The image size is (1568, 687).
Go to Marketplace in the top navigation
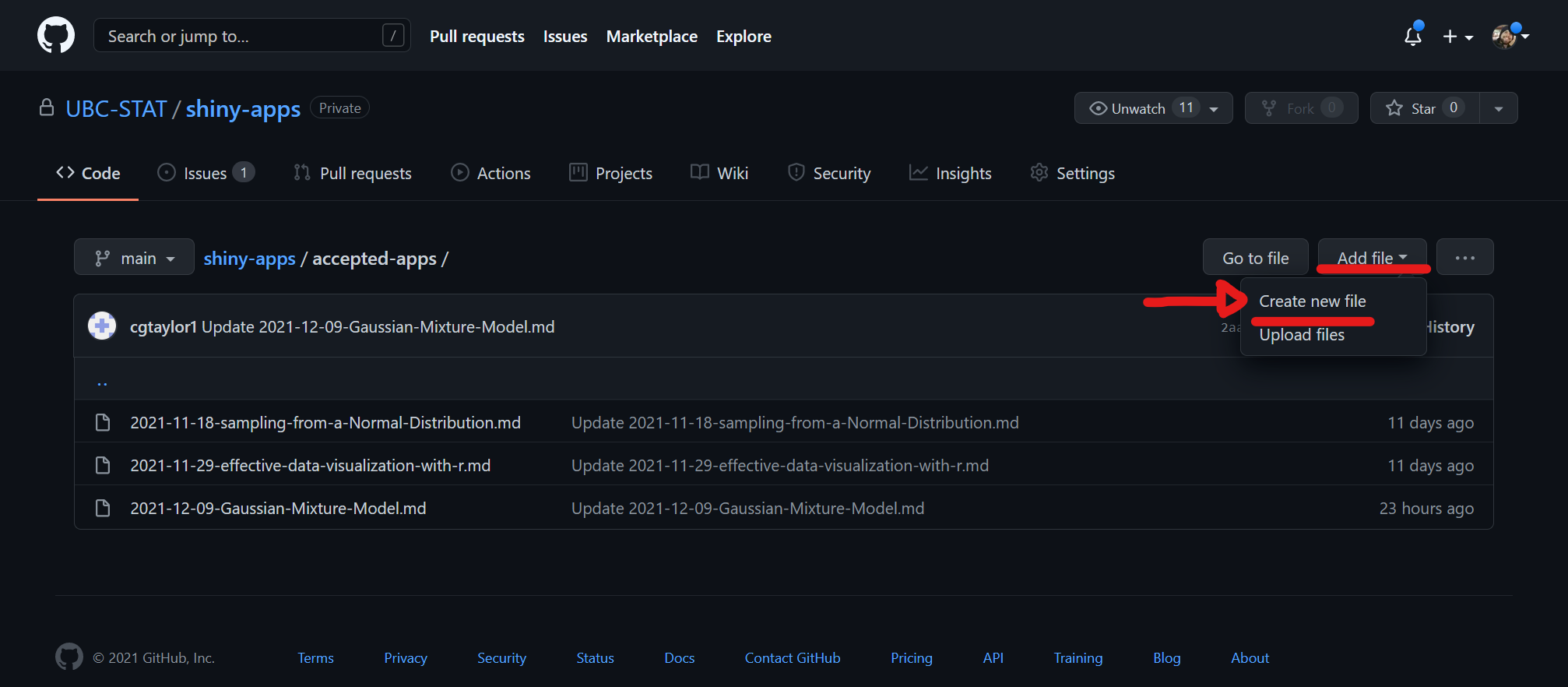(652, 37)
